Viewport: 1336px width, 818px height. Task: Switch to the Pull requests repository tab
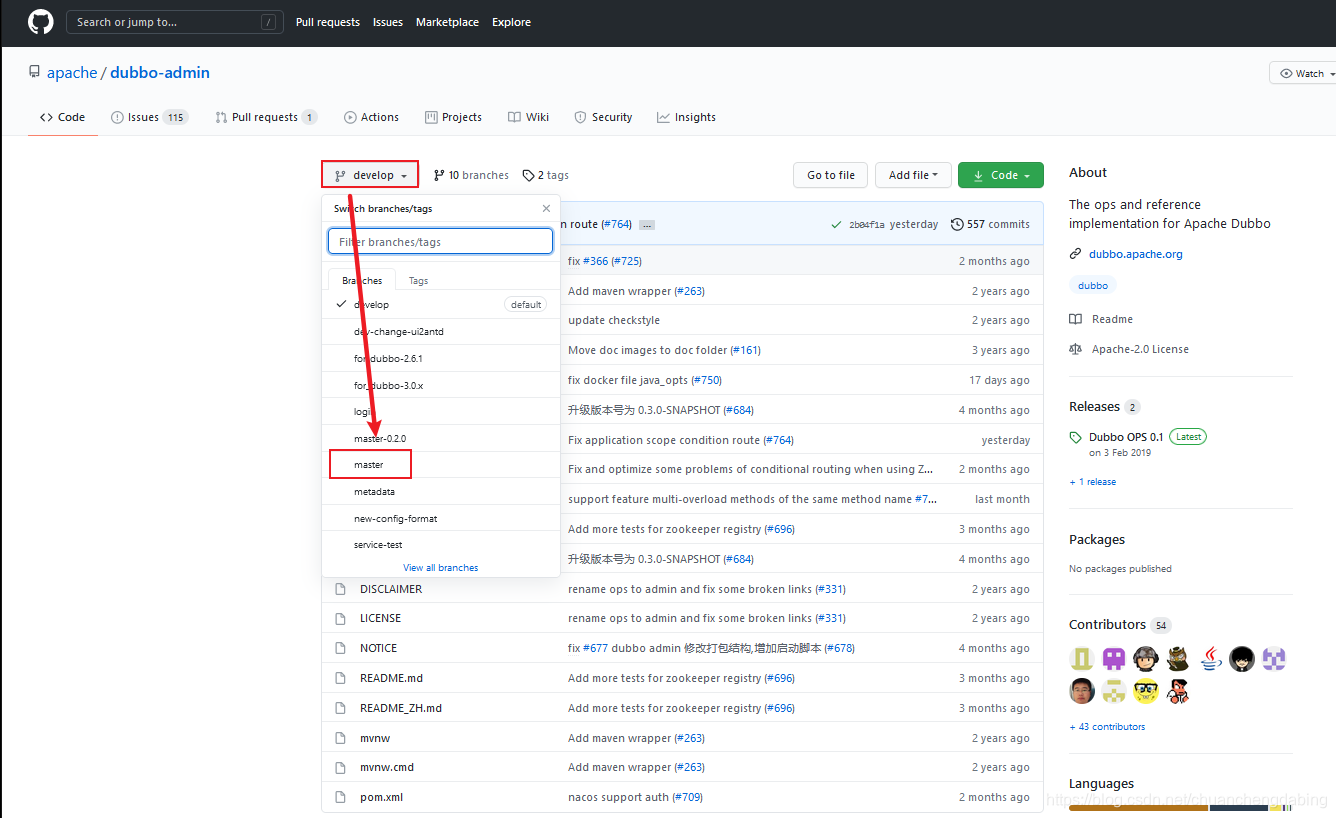(265, 117)
